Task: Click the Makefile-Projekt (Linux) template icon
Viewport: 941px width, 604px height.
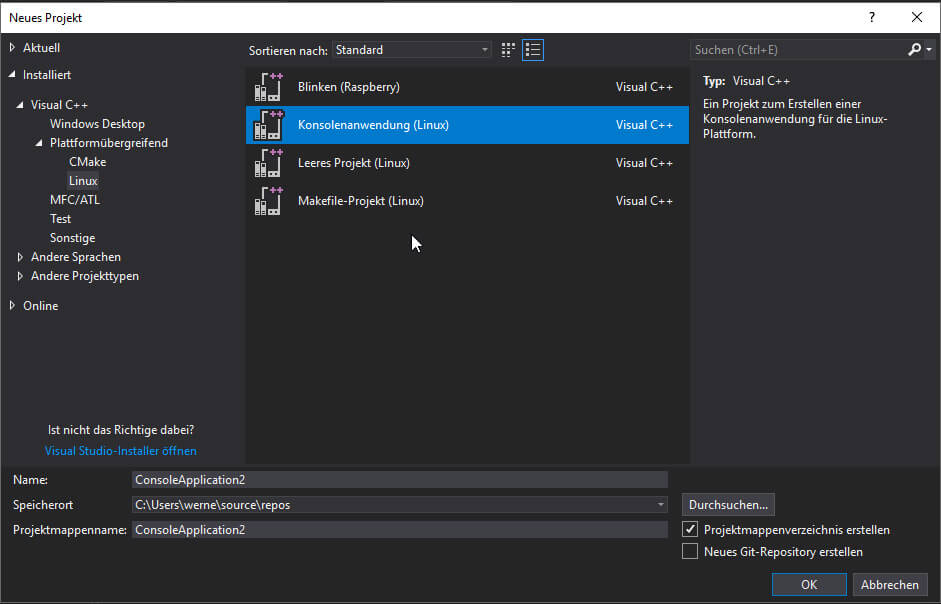Action: (x=268, y=201)
